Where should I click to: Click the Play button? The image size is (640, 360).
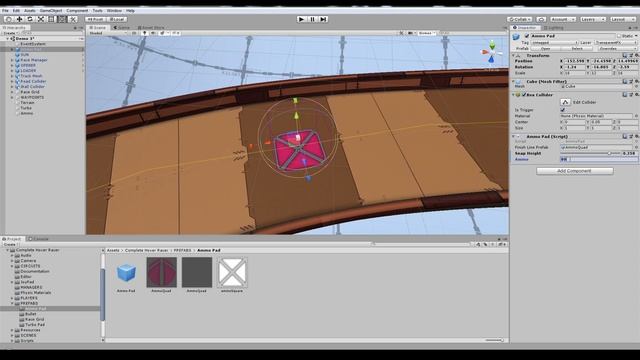(301, 19)
